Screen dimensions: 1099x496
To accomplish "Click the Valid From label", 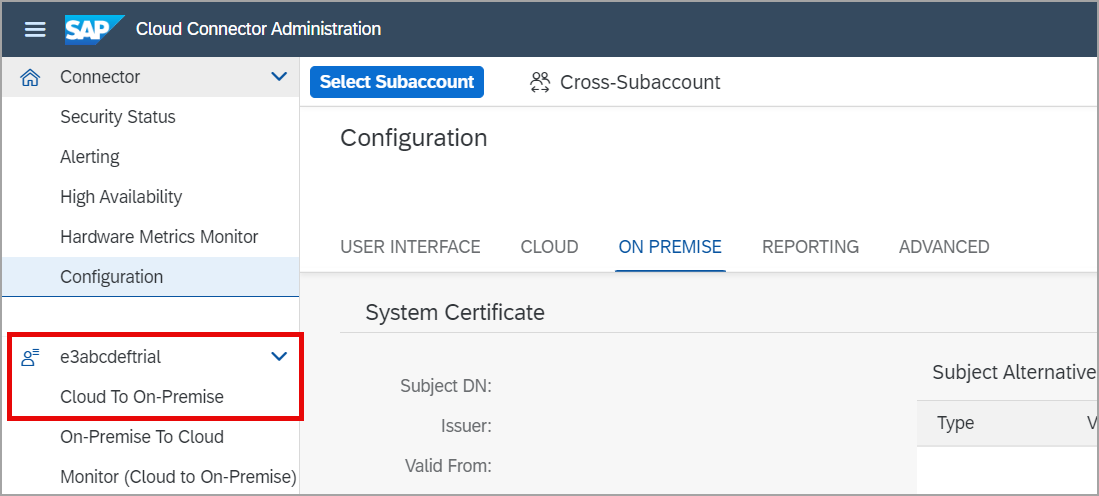I will pos(448,465).
